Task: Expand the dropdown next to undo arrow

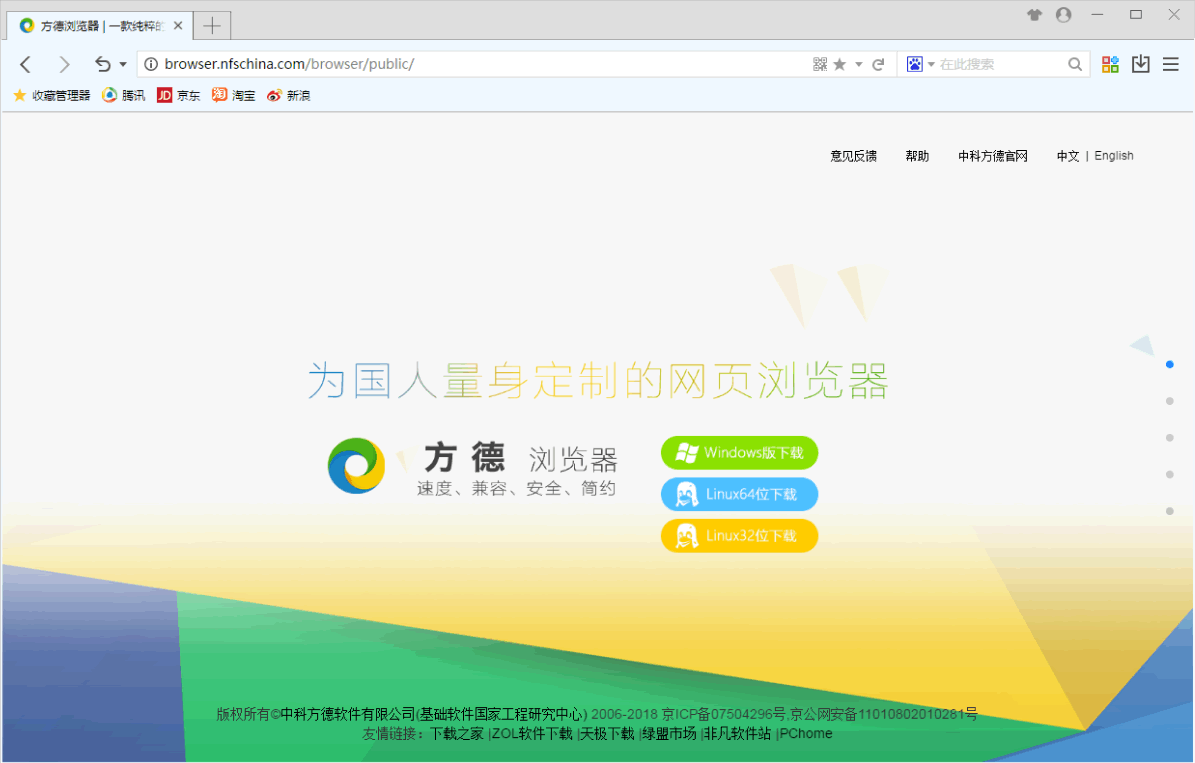Action: pos(123,65)
